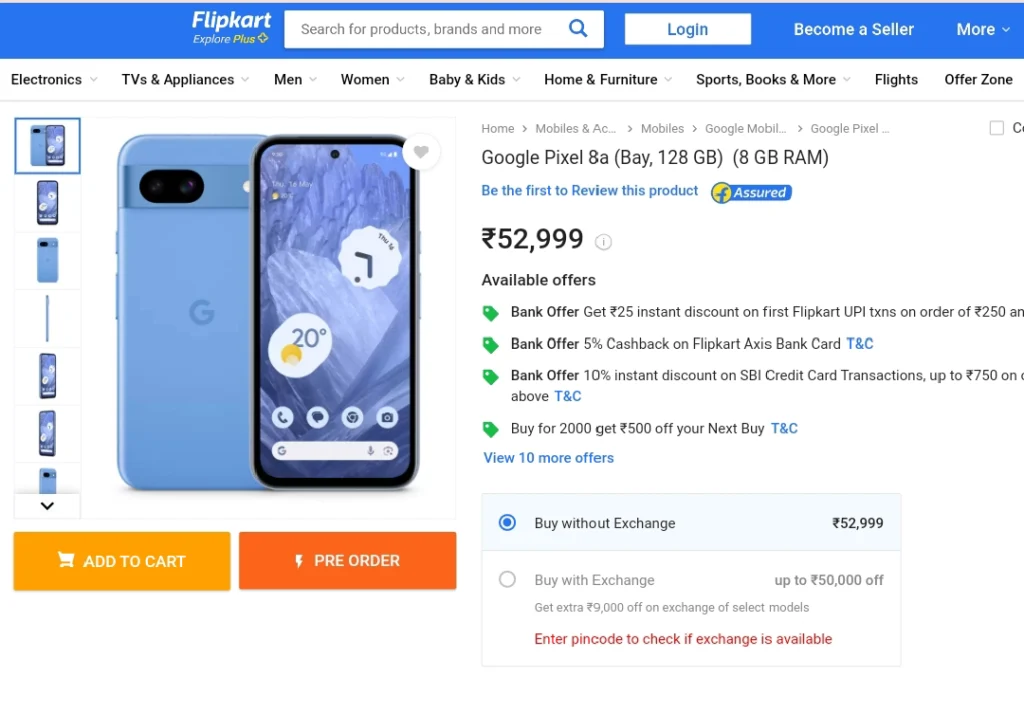Select the third thumbnail showing phone back
The height and width of the screenshot is (714, 1024).
(47, 261)
